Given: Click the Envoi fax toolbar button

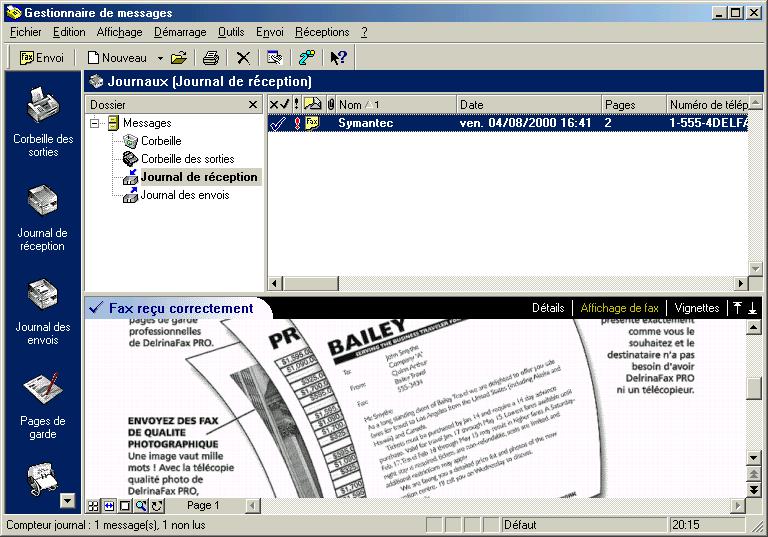Looking at the screenshot, I should [42, 58].
